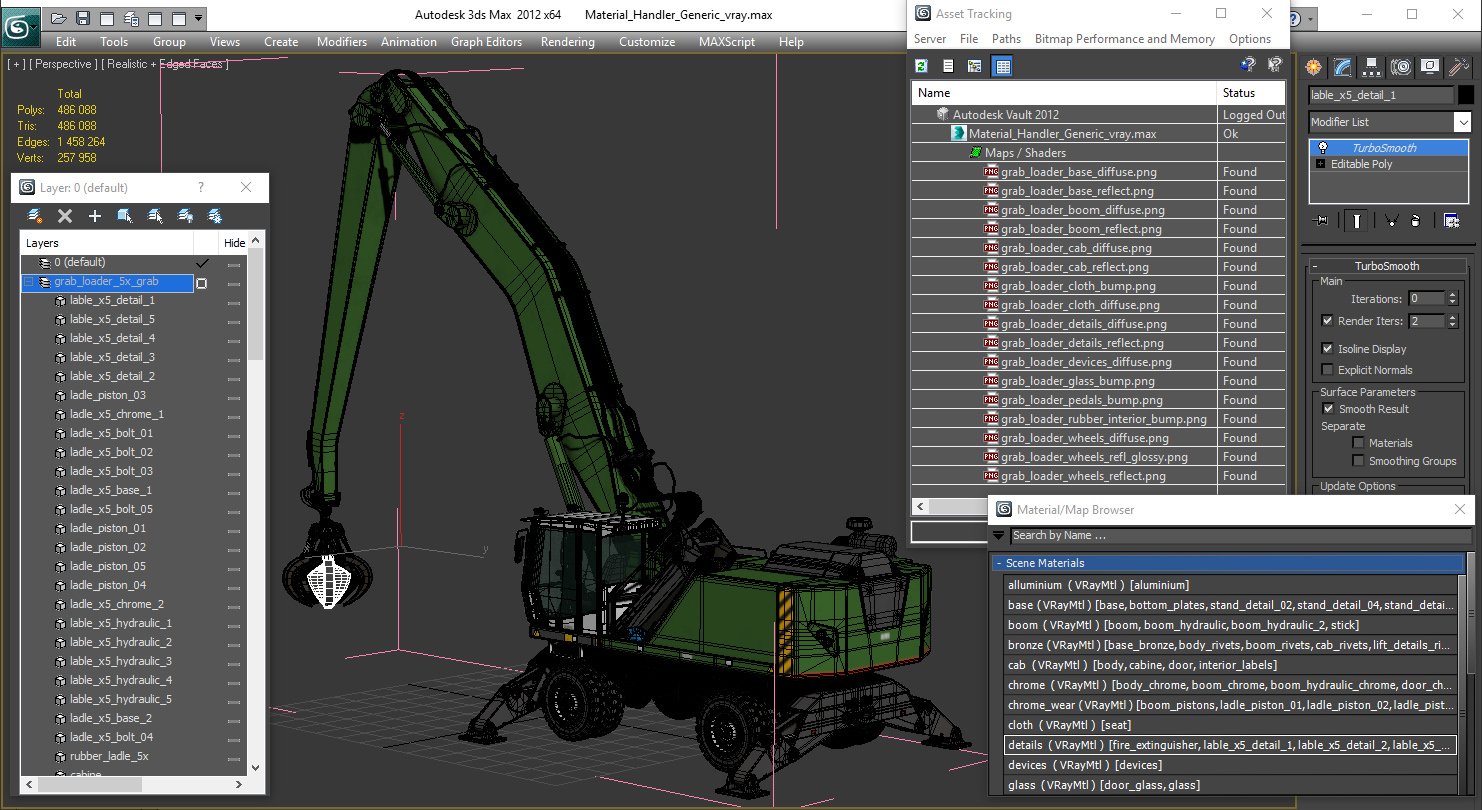Click the Render Iters spinner arrows
The image size is (1482, 810).
1451,321
